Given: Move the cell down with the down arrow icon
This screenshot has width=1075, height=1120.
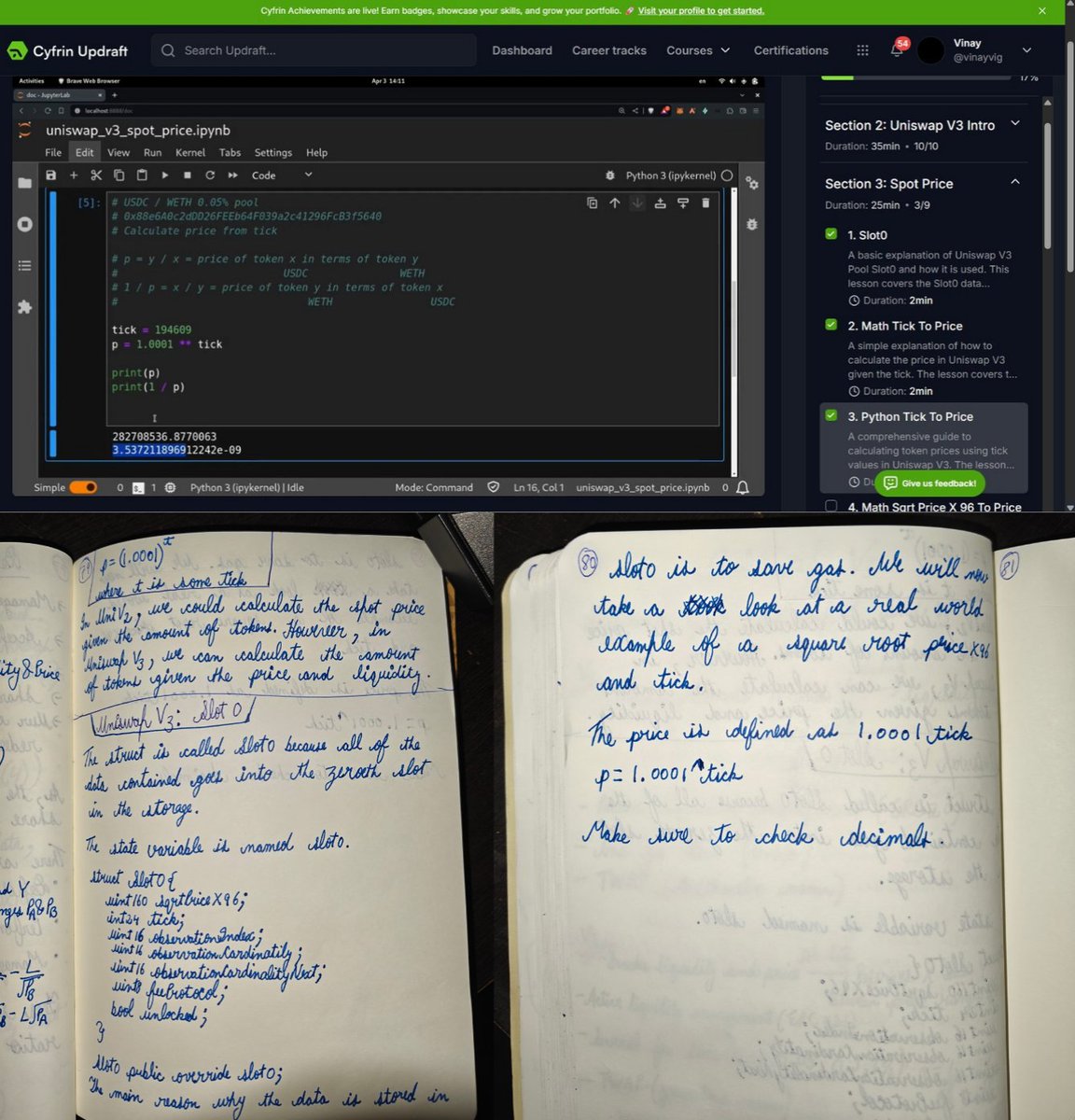Looking at the screenshot, I should pyautogui.click(x=637, y=203).
